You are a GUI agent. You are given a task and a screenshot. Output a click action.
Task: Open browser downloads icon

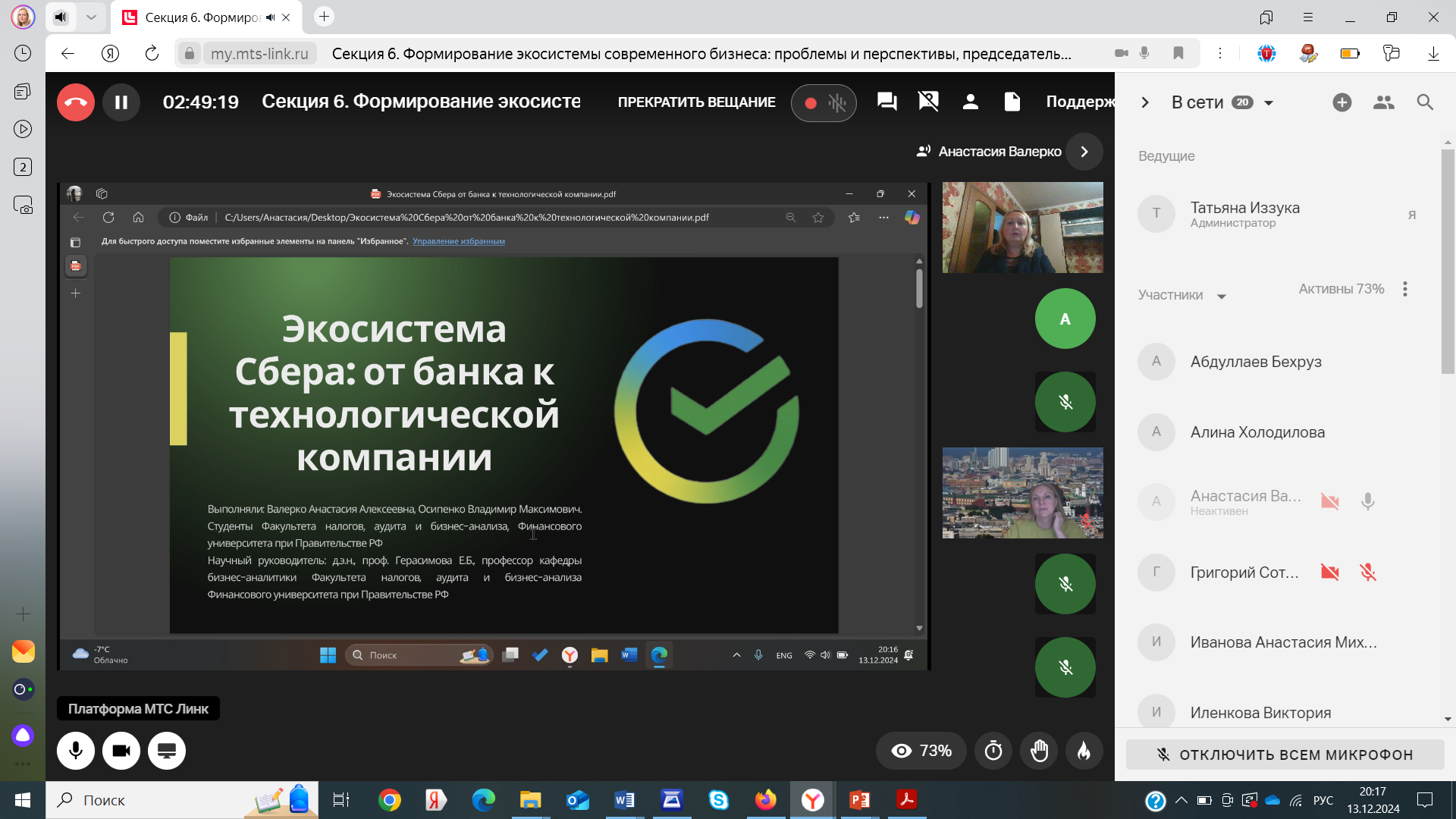point(1433,53)
